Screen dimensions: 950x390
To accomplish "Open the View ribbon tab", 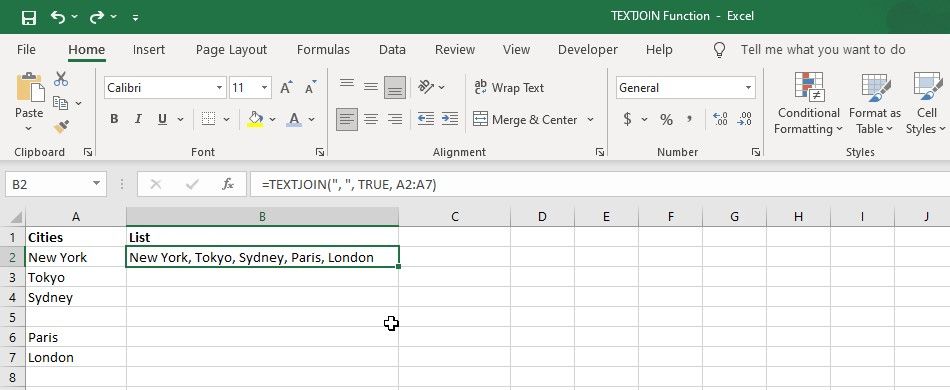I will 516,50.
